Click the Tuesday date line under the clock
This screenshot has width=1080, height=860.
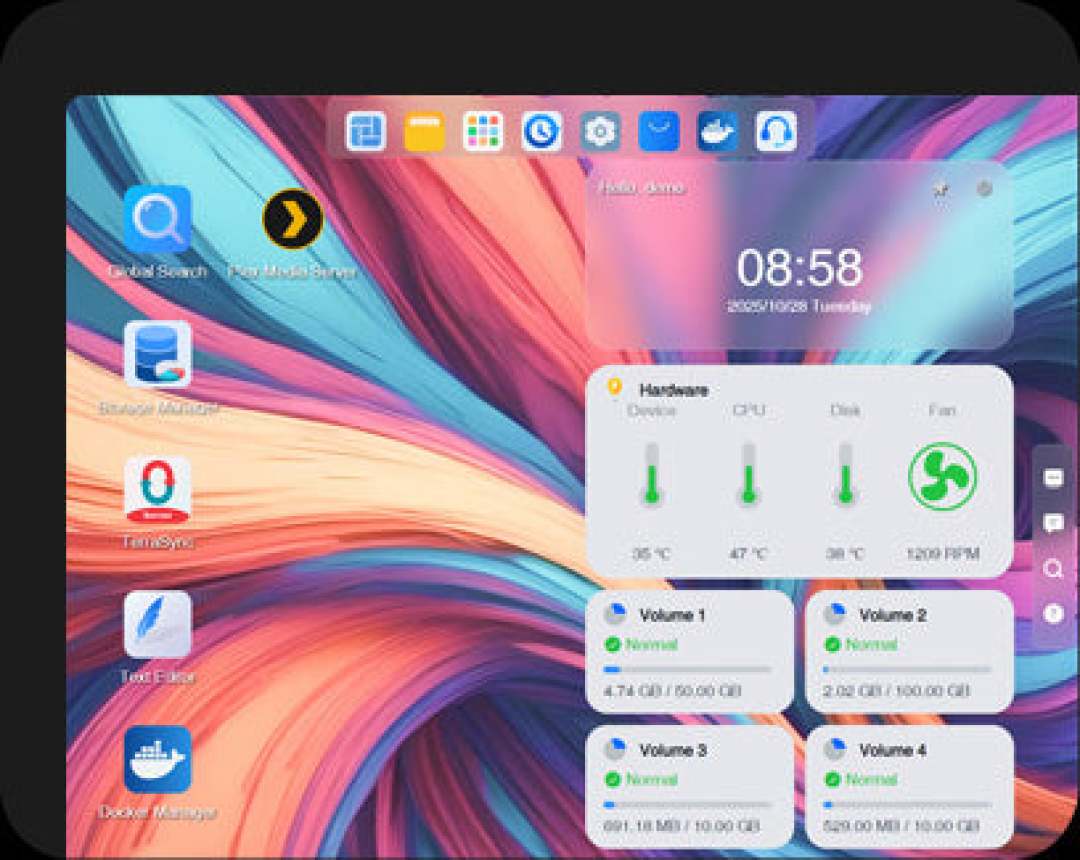click(x=799, y=306)
